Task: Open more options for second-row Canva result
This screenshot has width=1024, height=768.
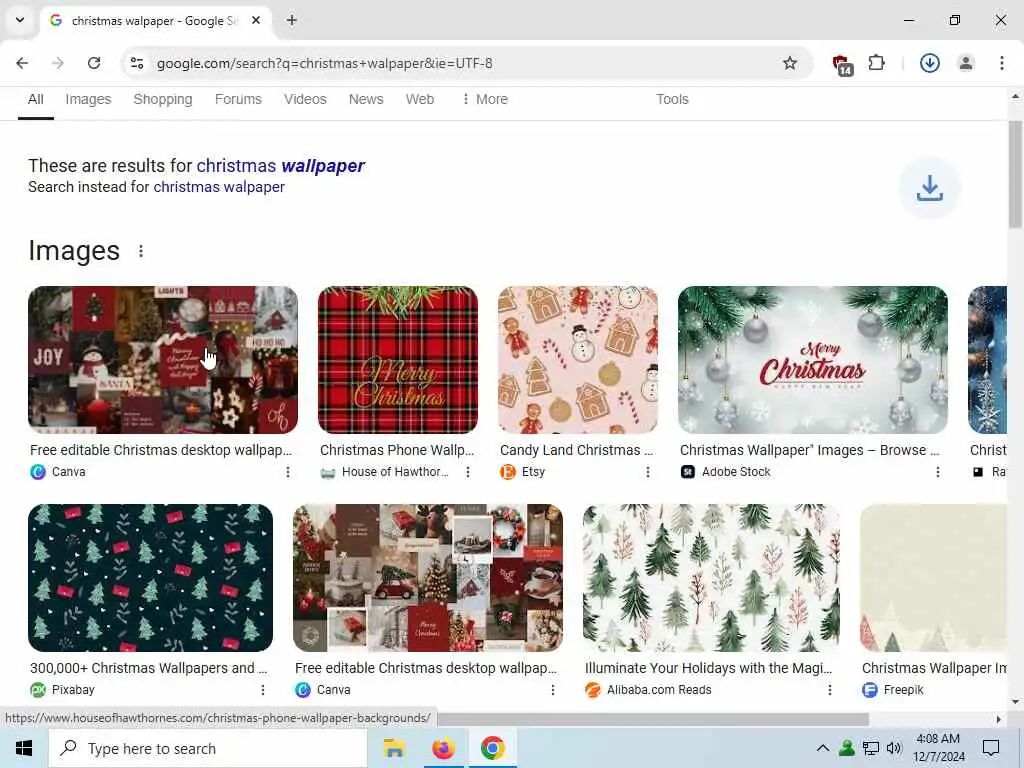Action: [552, 690]
